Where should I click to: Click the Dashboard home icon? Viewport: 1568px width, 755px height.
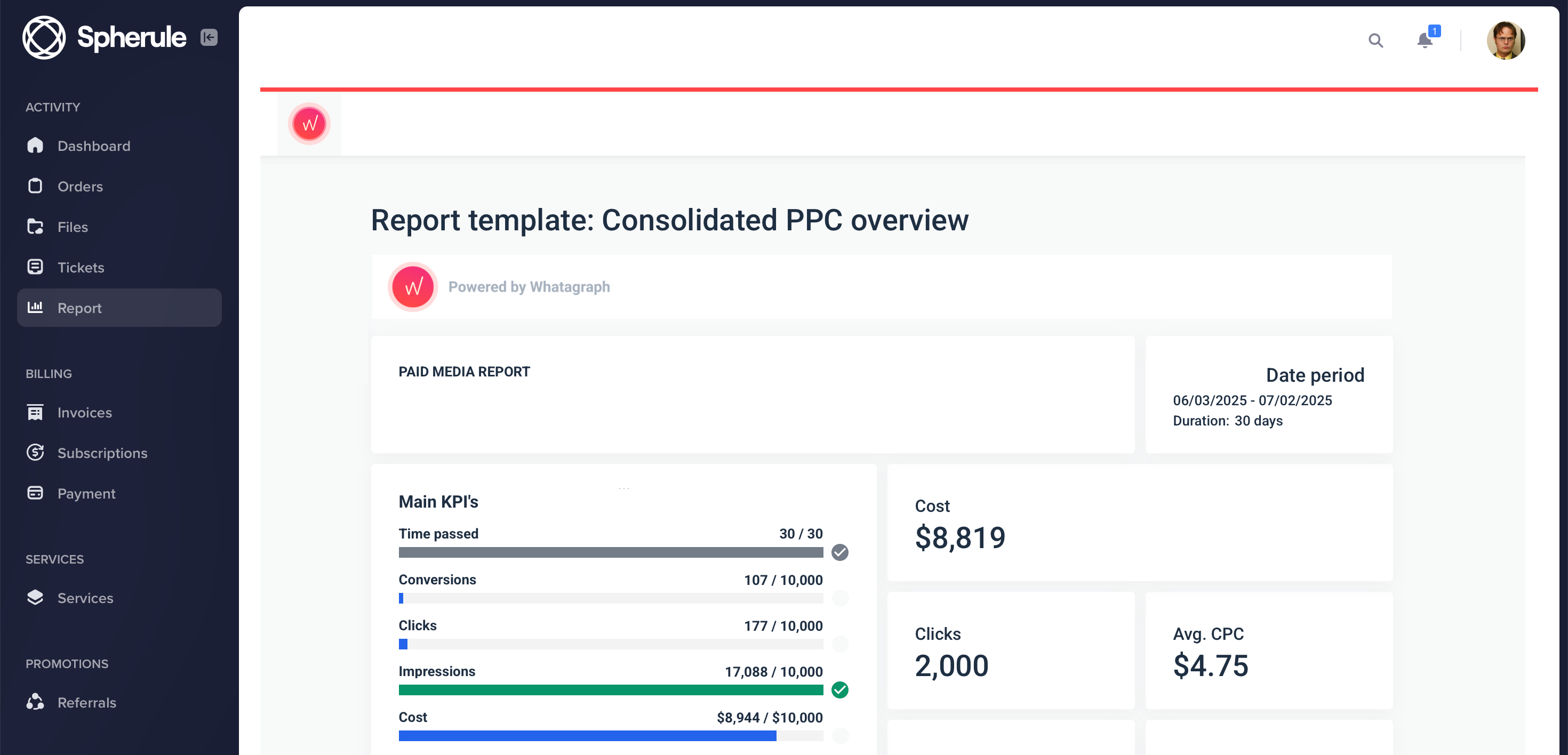(35, 146)
